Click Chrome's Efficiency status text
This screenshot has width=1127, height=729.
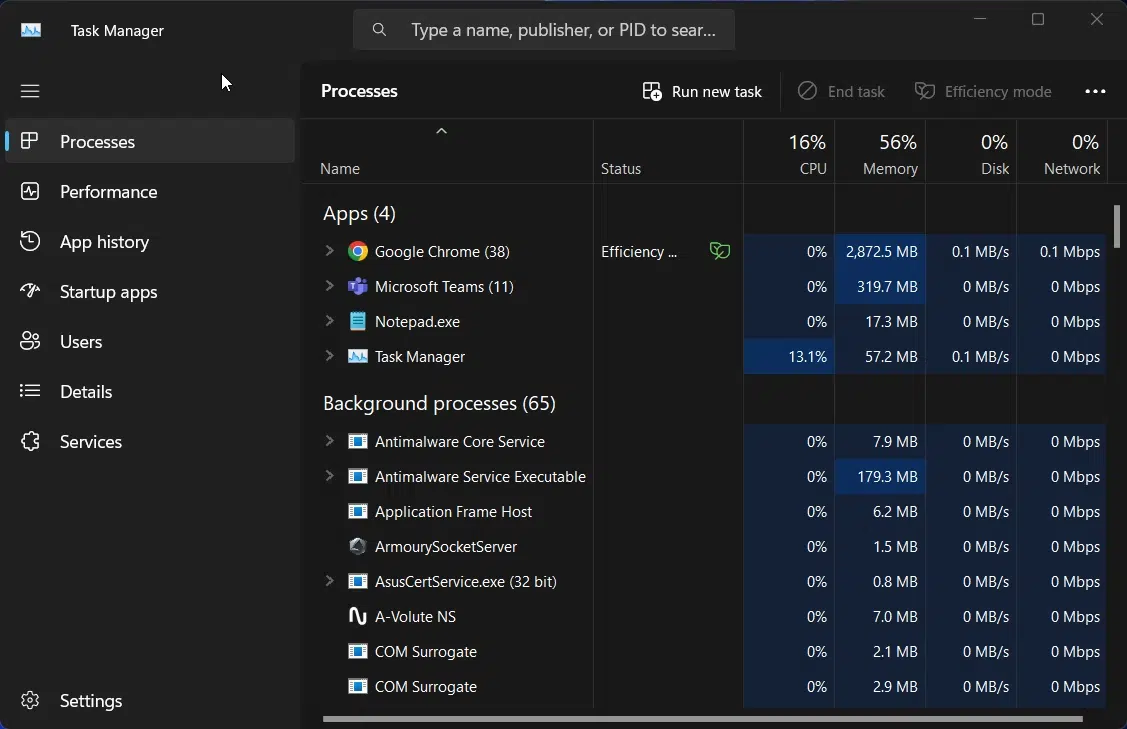tap(639, 252)
